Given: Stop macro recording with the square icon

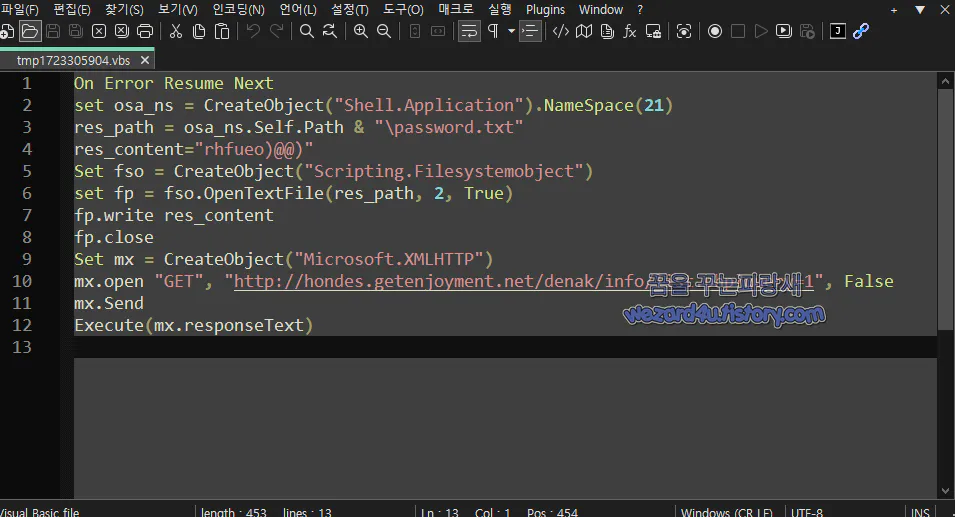Looking at the screenshot, I should [x=738, y=31].
